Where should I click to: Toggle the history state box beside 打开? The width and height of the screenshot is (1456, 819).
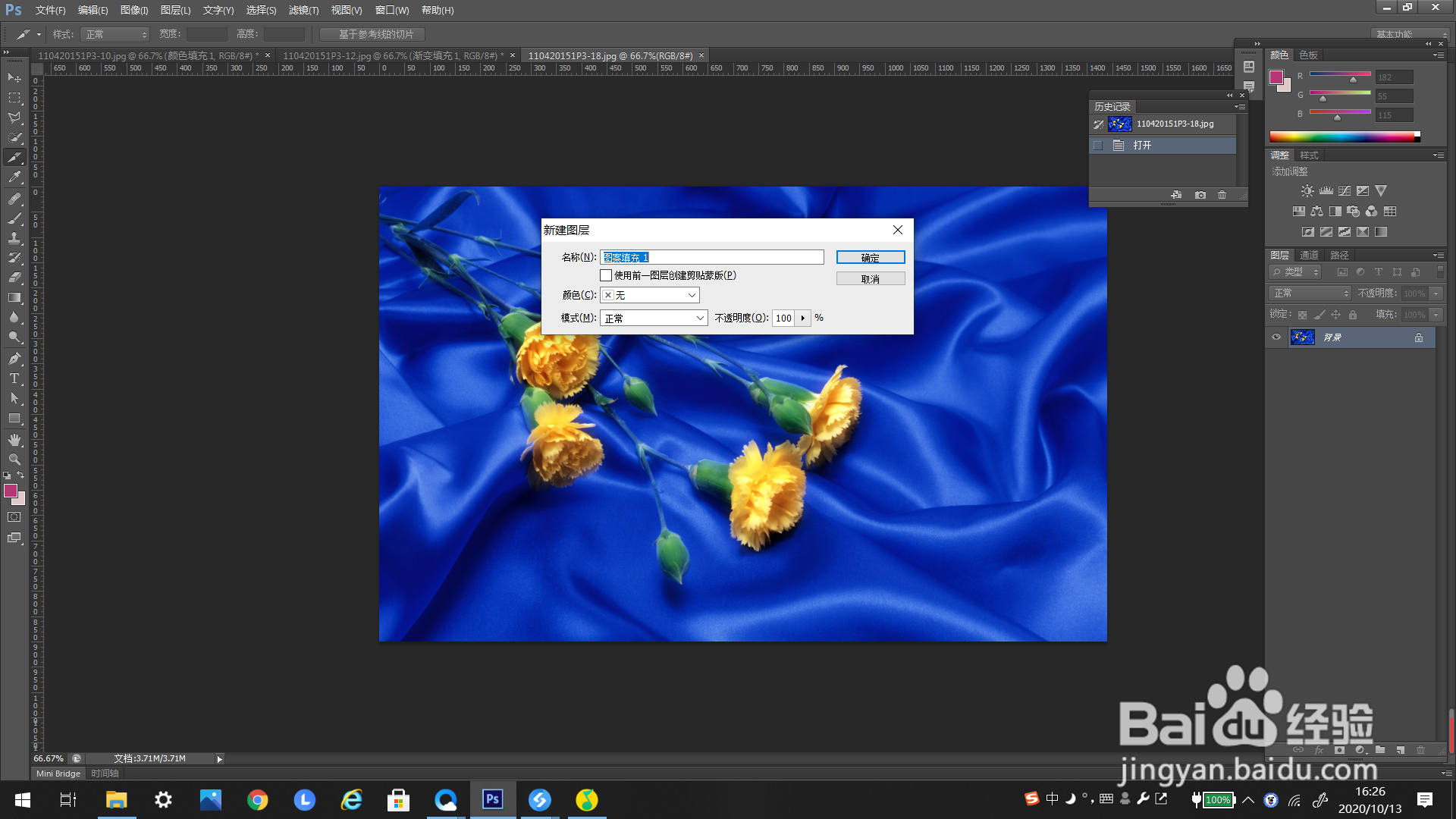click(x=1098, y=145)
